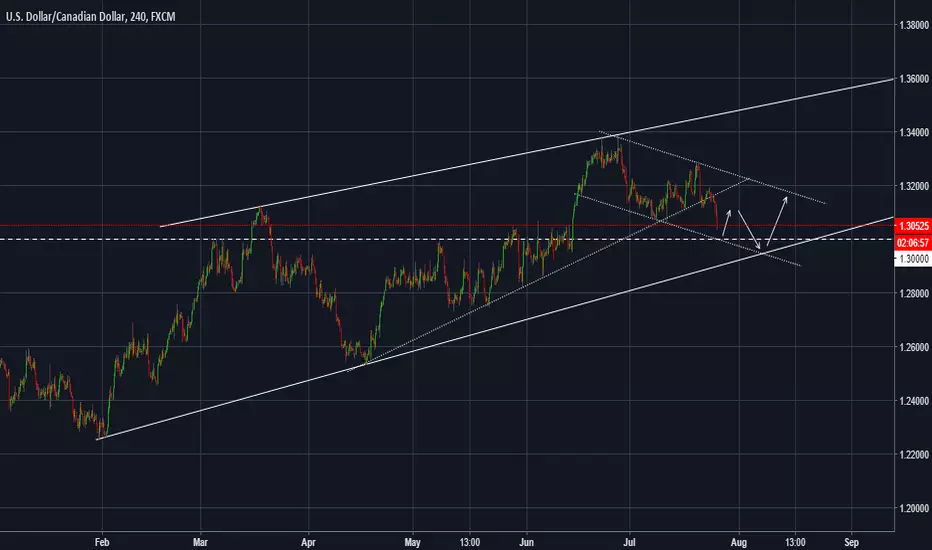932x550 pixels.
Task: Click the 1.38000 price axis label
Action: pos(914,25)
